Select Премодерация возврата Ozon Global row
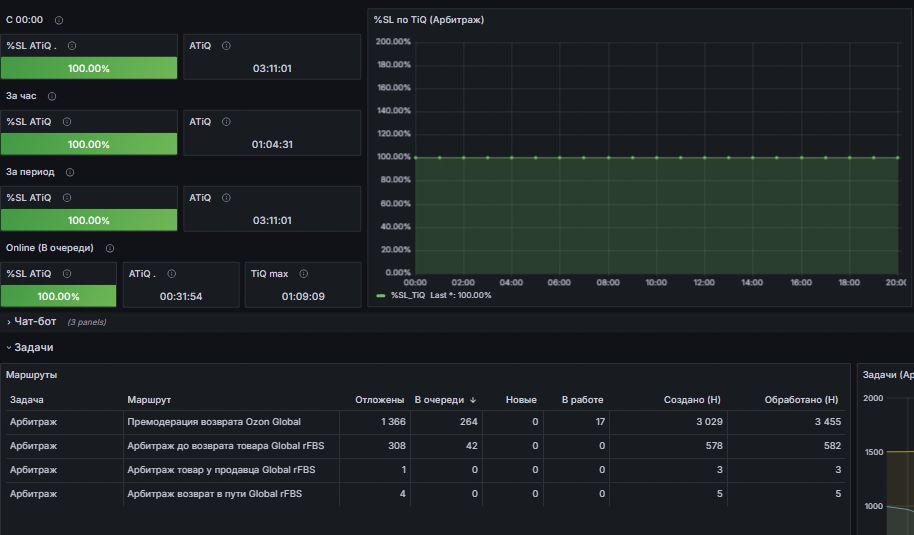 coord(425,422)
